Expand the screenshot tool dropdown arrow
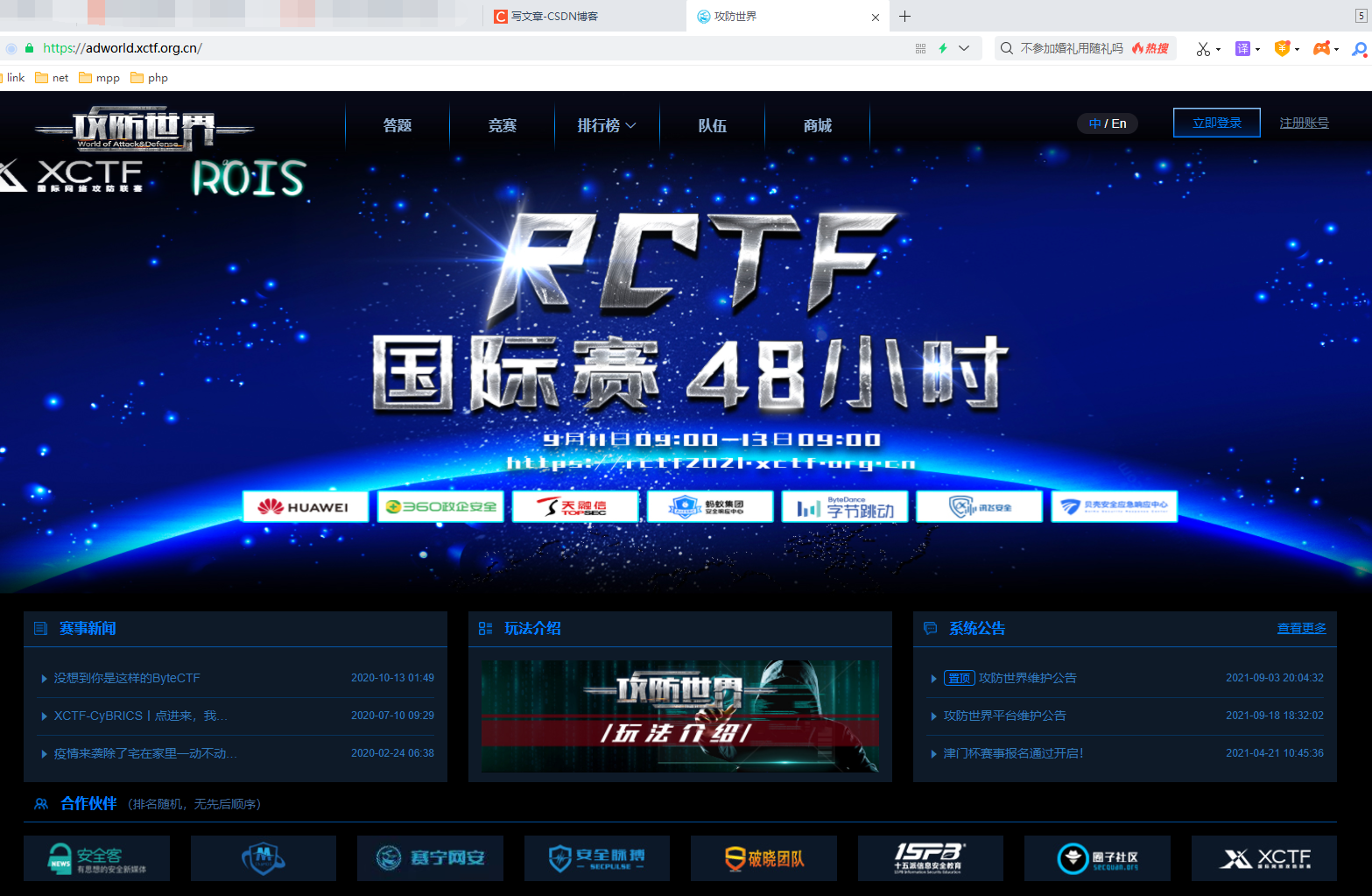The height and width of the screenshot is (896, 1372). (x=1219, y=49)
